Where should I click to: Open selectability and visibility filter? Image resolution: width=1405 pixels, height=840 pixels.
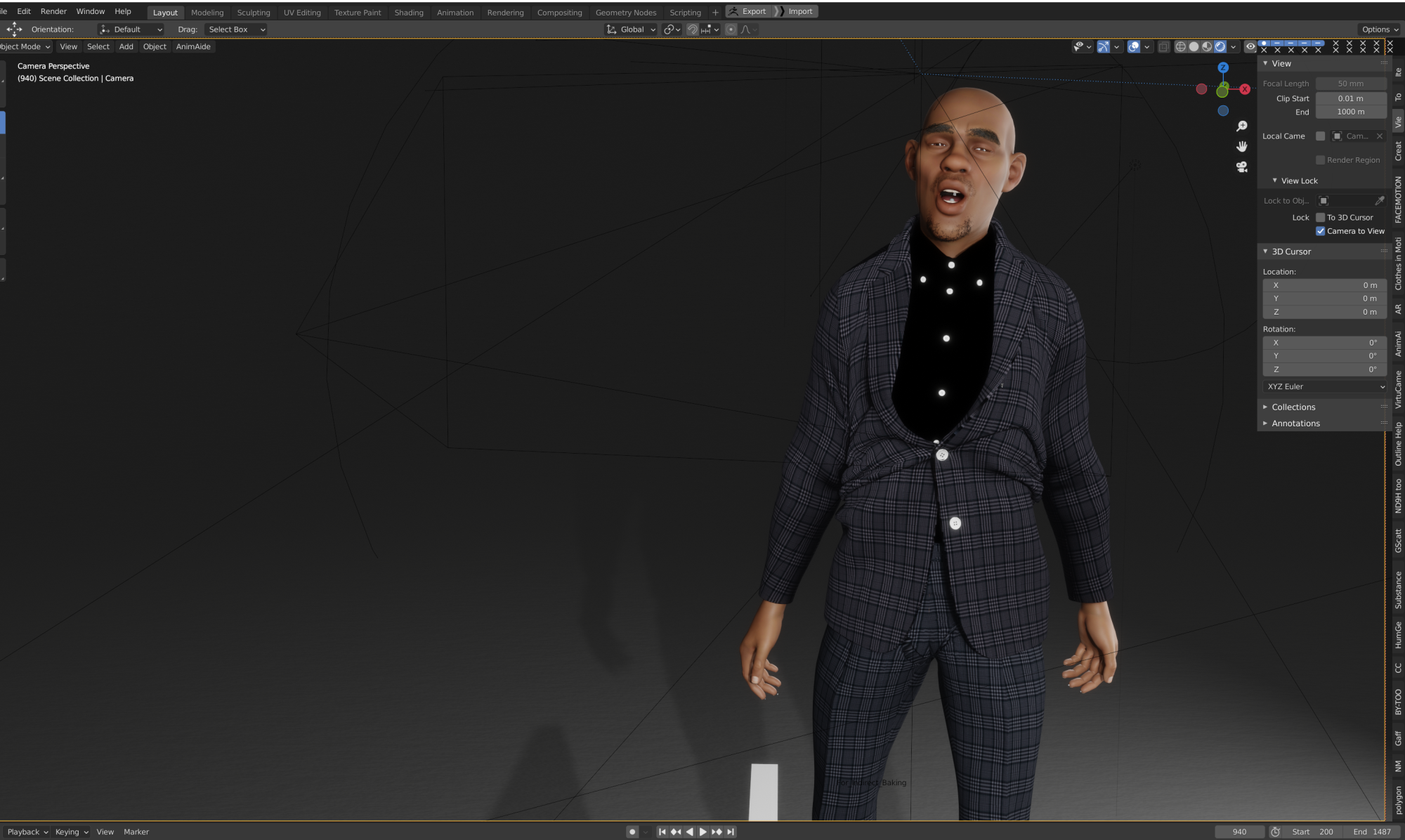(1082, 47)
